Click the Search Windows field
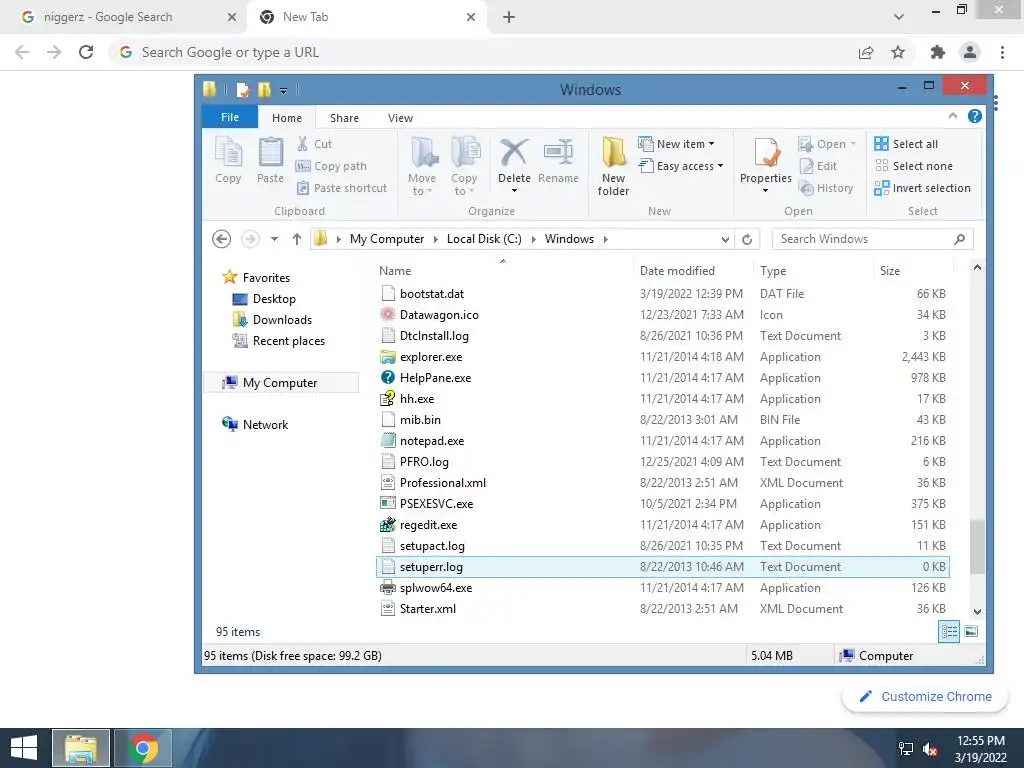 [x=872, y=239]
